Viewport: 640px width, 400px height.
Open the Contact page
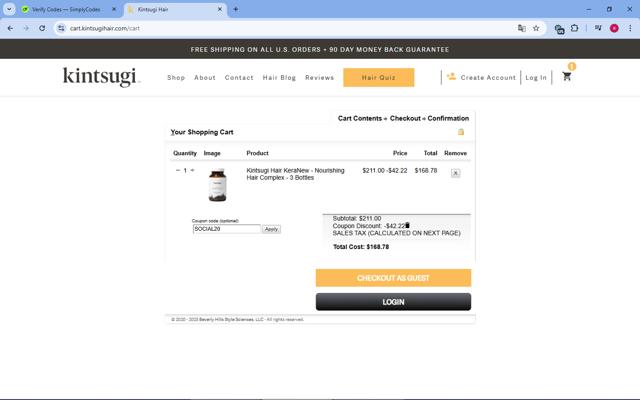point(239,78)
